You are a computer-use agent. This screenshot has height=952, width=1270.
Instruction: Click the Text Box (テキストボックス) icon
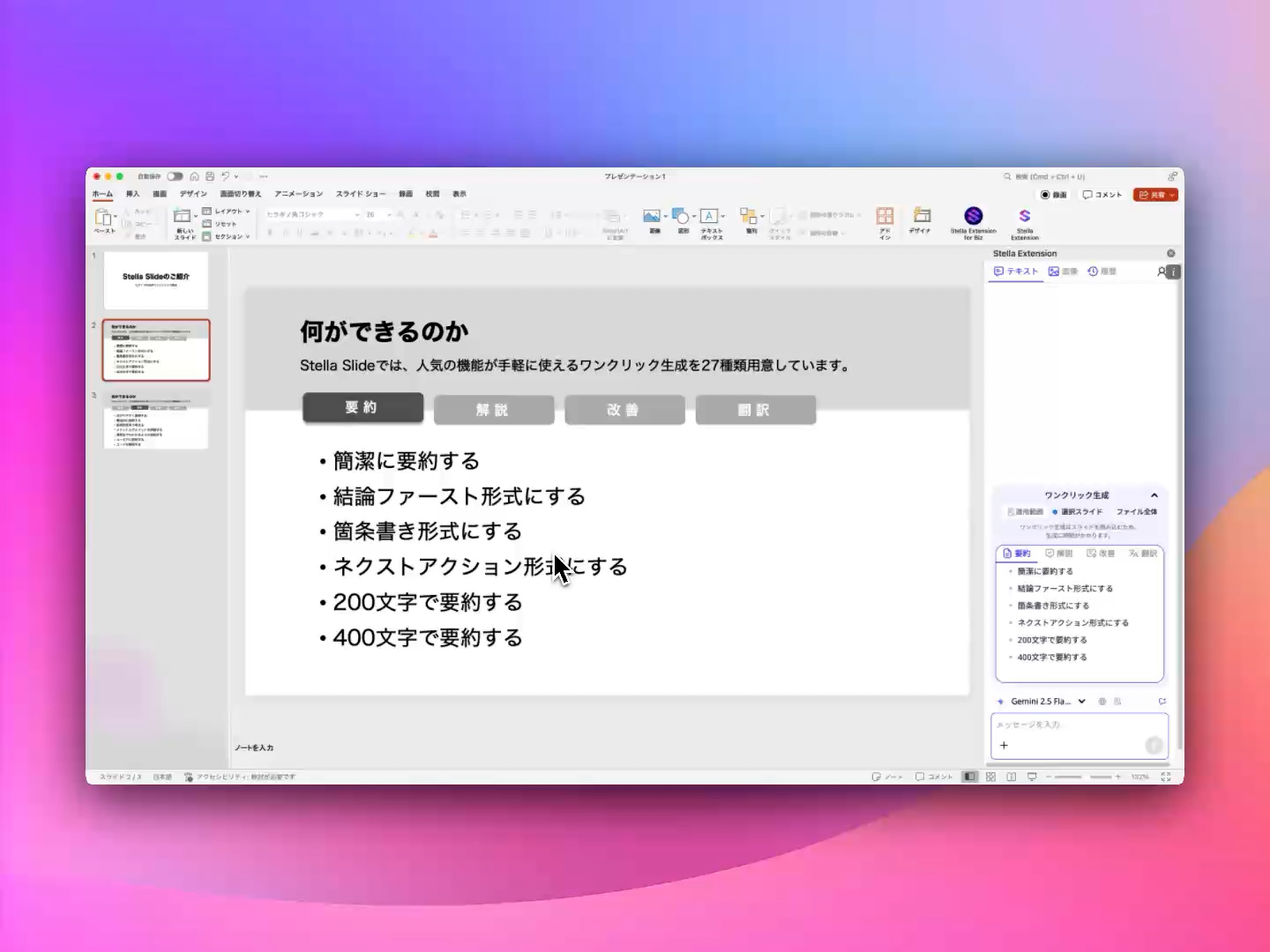709,216
